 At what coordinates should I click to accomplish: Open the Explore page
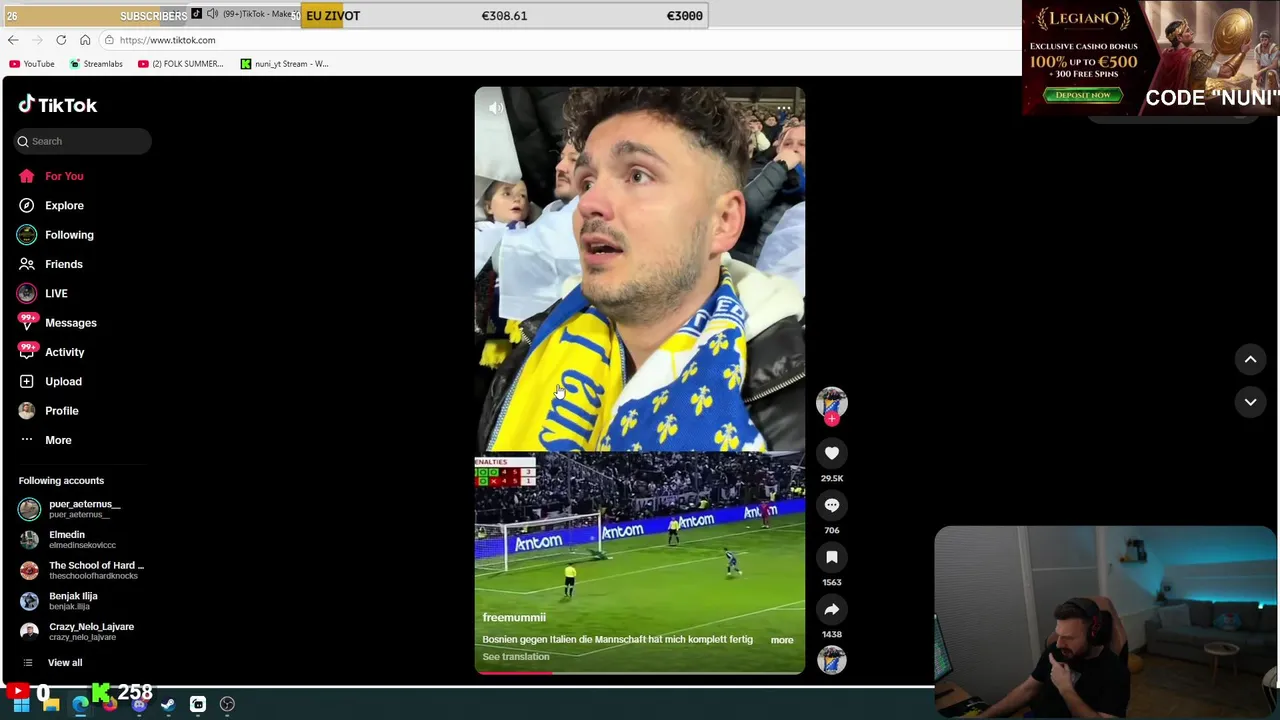(x=51, y=205)
